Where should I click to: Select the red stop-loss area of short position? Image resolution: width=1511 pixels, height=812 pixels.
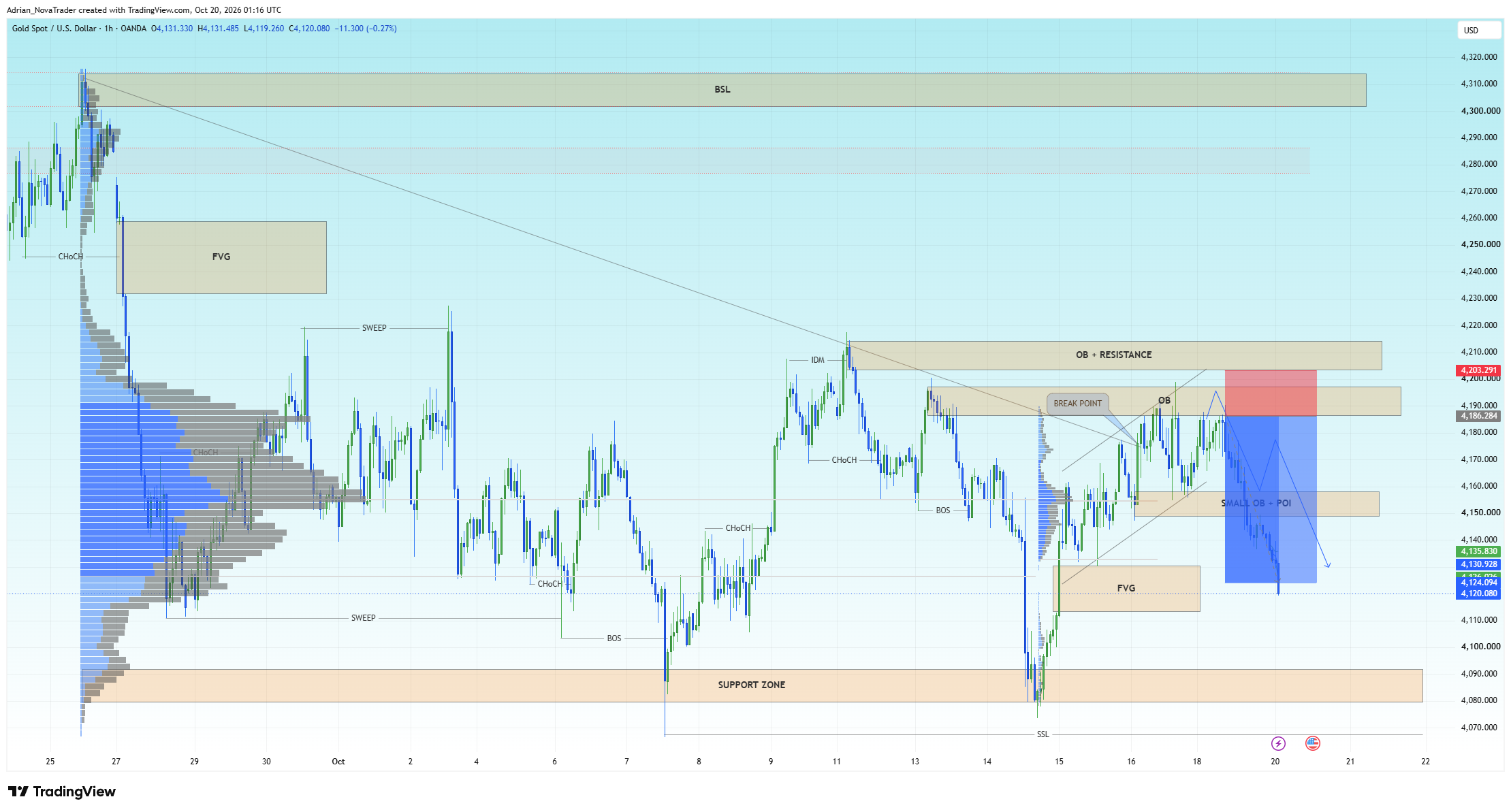(1271, 393)
